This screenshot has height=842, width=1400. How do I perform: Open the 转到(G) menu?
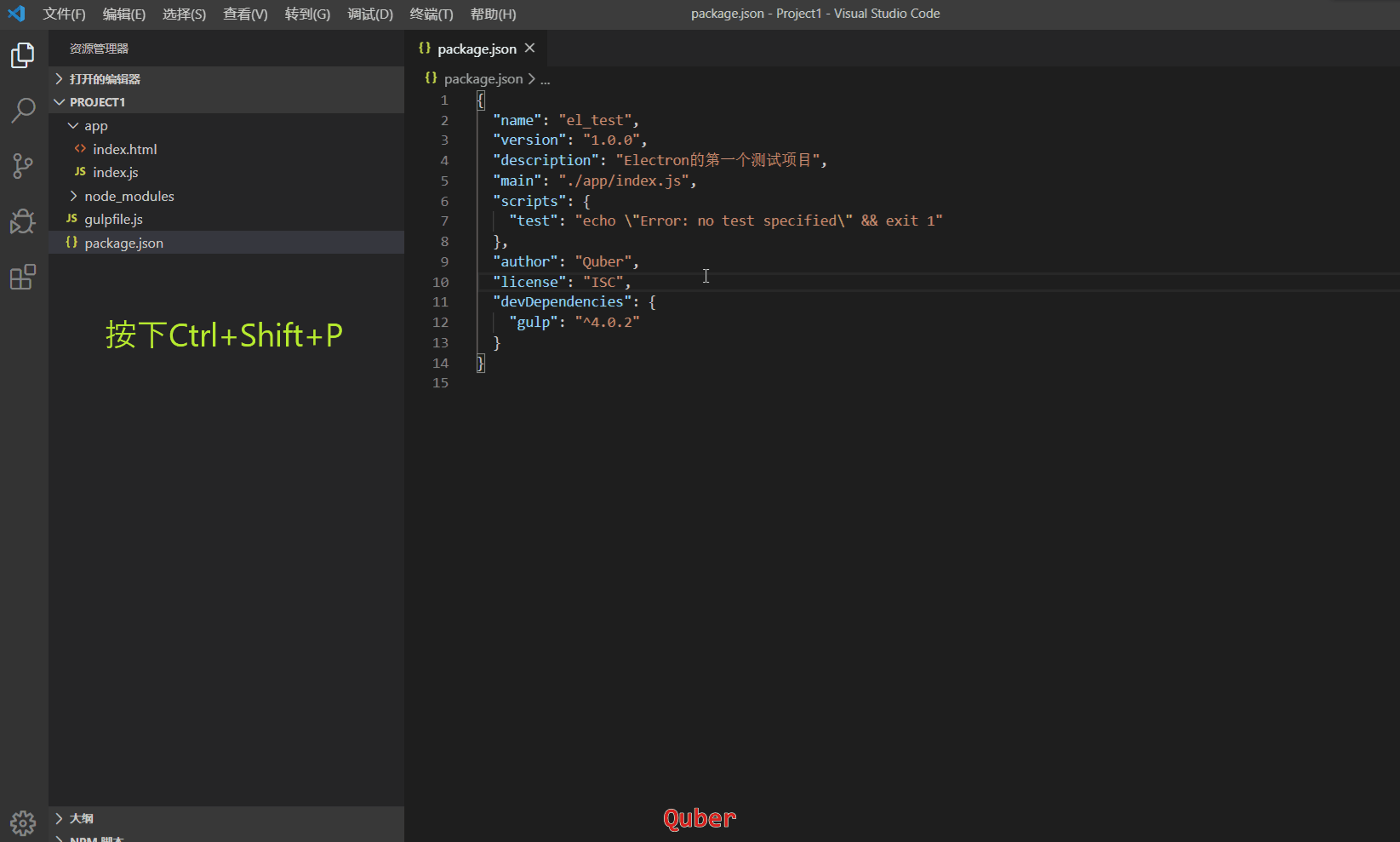click(x=307, y=14)
